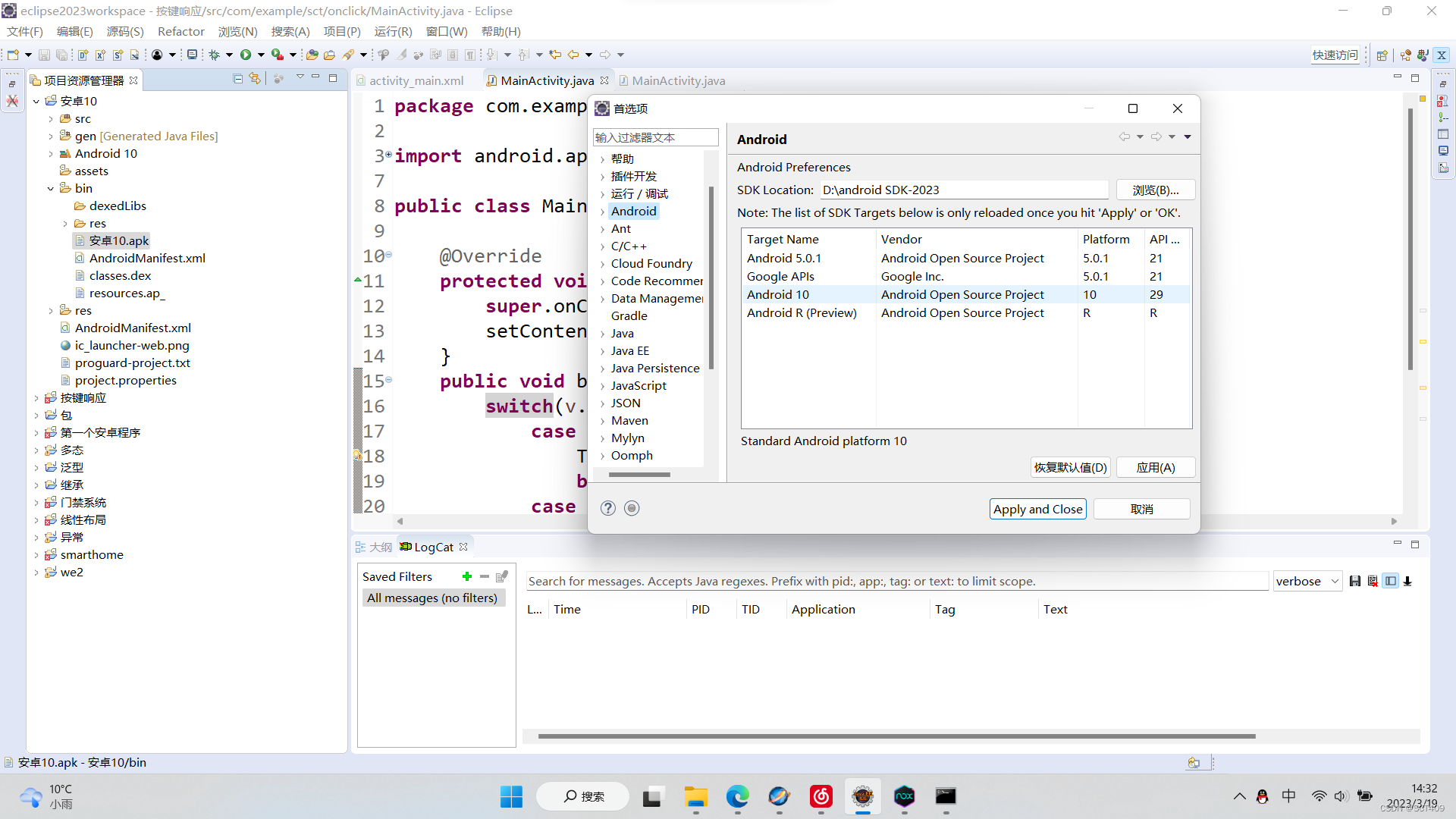Toggle the Chinese IME indicator in tray
This screenshot has height=819, width=1456.
pos(1288,796)
